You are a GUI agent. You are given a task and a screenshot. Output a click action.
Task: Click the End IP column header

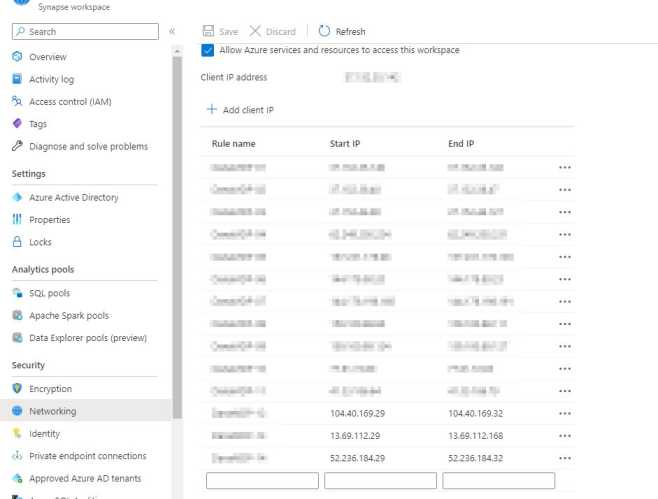click(x=461, y=144)
